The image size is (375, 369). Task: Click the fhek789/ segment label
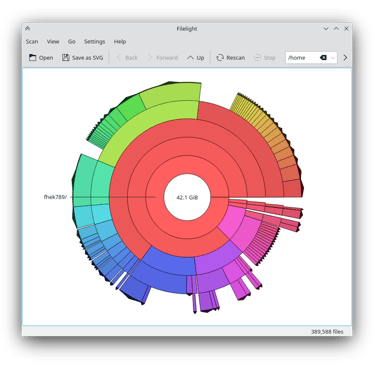tap(55, 197)
